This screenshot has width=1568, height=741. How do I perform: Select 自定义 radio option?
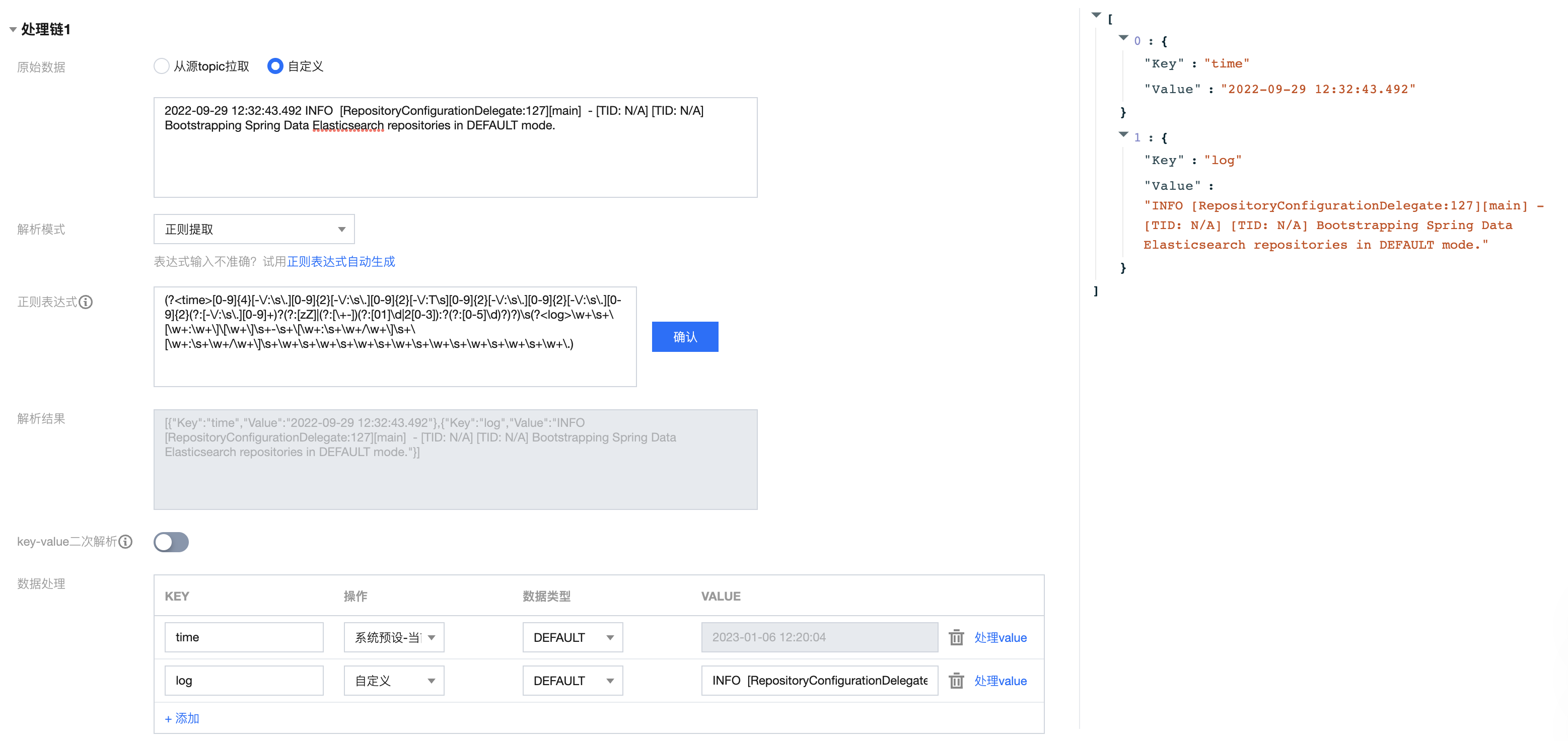(x=275, y=66)
